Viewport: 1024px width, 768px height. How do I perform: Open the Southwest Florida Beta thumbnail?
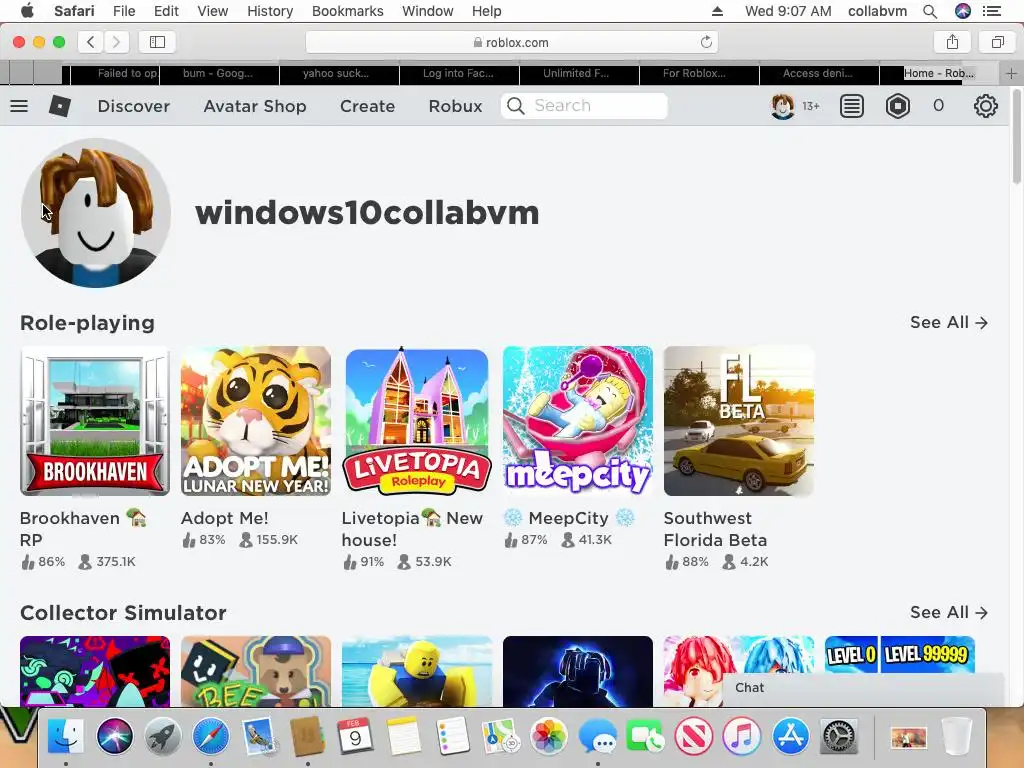[x=739, y=421]
